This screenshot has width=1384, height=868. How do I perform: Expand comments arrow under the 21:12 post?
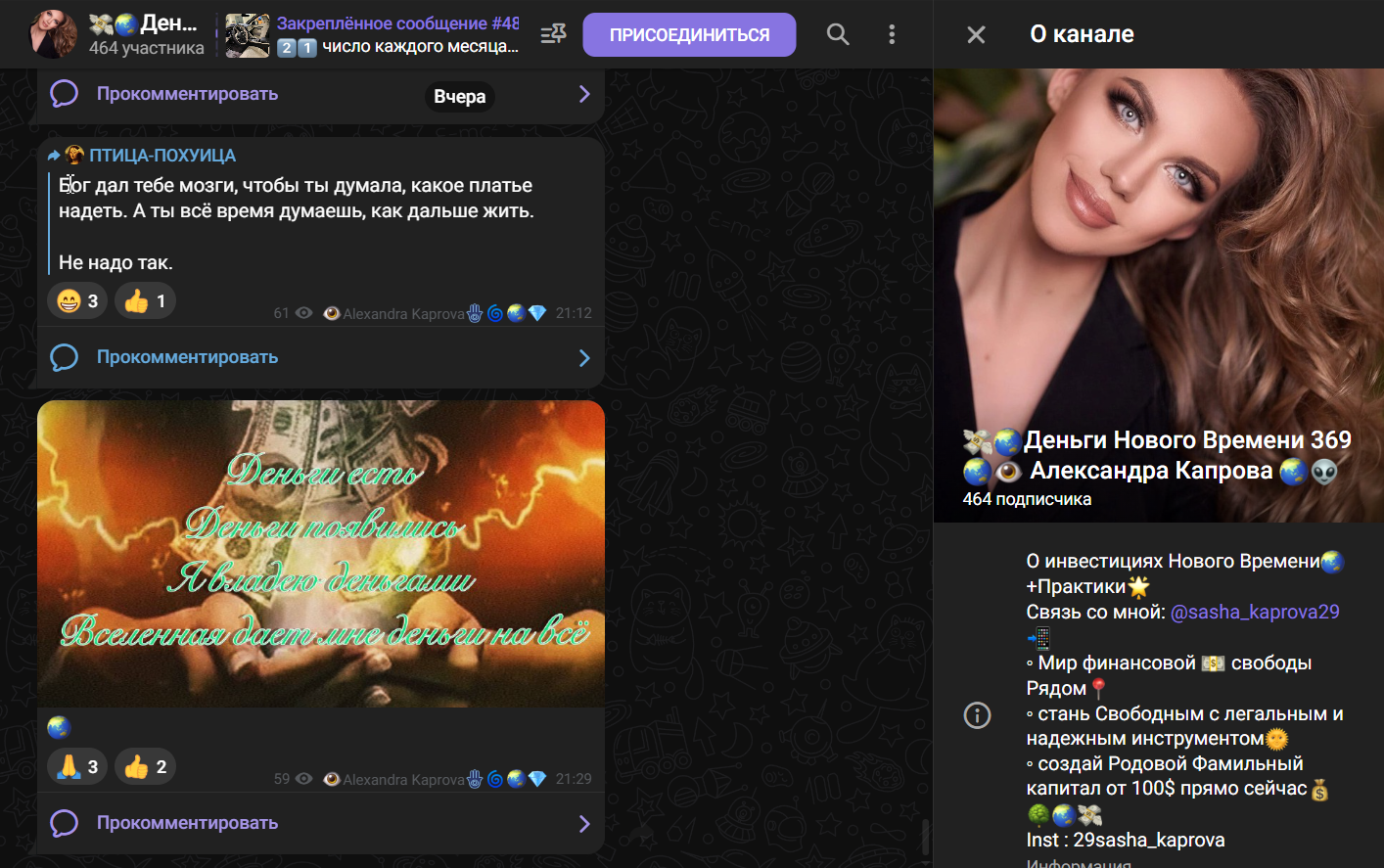(x=584, y=357)
